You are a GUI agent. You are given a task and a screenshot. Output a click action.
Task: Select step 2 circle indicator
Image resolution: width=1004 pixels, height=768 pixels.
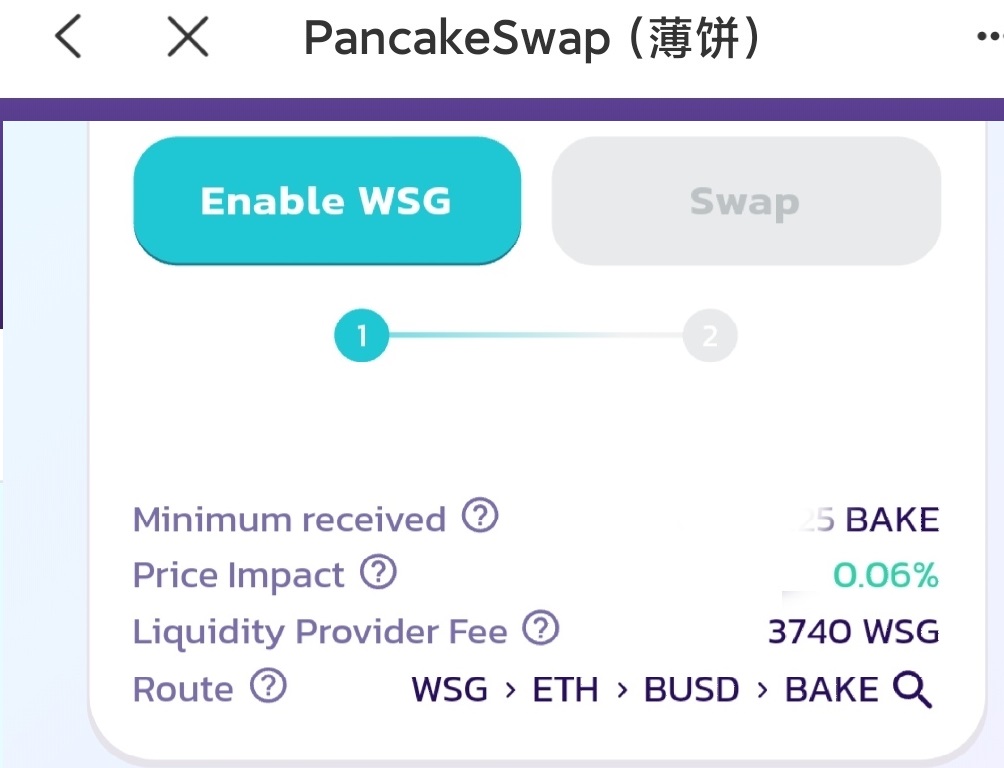click(x=709, y=336)
